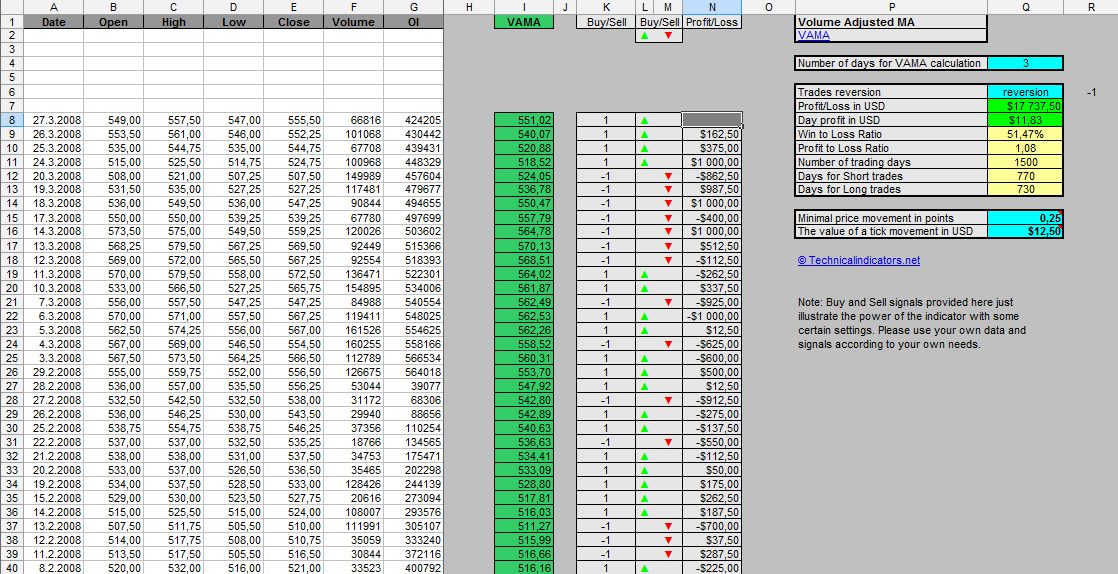Screen dimensions: 1118x574
Task: Click the selected gray cell N8
Action: [712, 120]
